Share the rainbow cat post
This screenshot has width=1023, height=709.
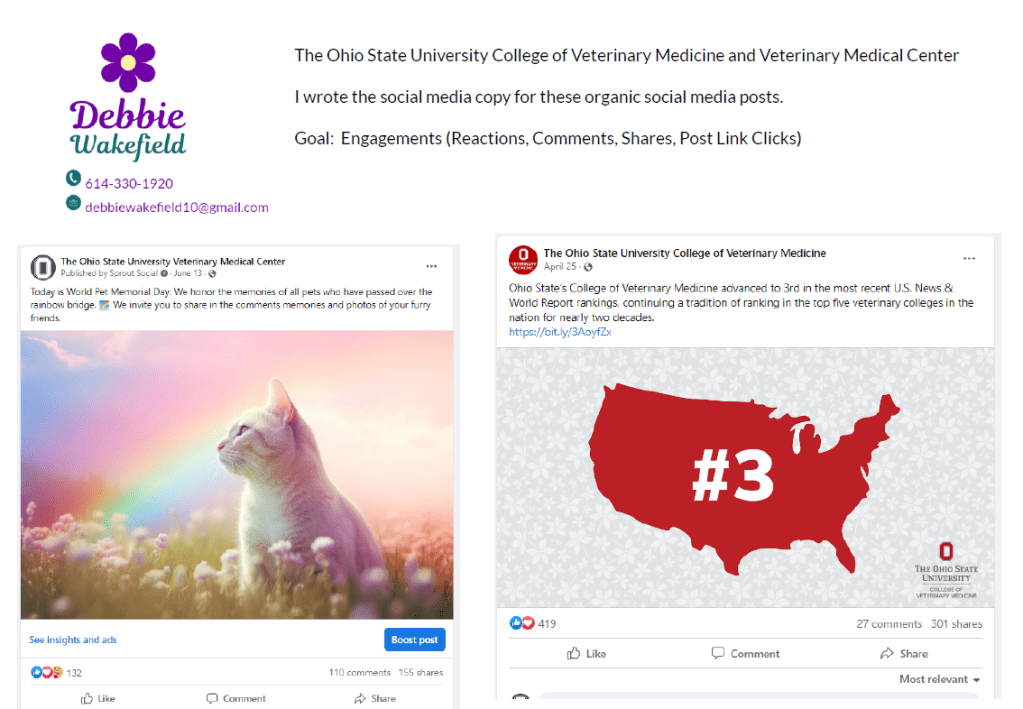(375, 698)
